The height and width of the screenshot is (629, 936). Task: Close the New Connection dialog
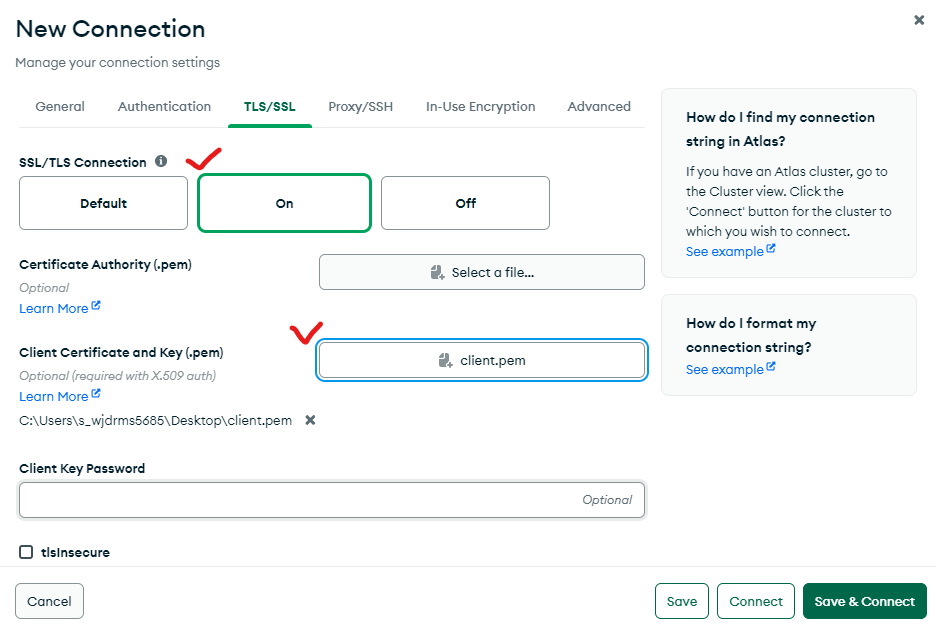tap(919, 20)
